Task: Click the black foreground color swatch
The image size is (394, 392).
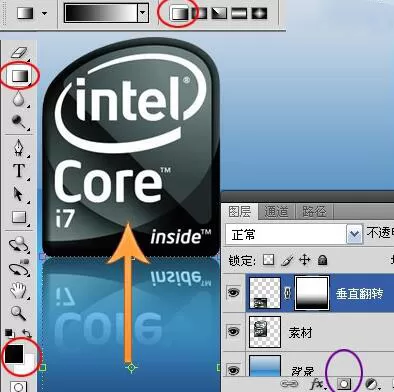Action: pos(14,354)
